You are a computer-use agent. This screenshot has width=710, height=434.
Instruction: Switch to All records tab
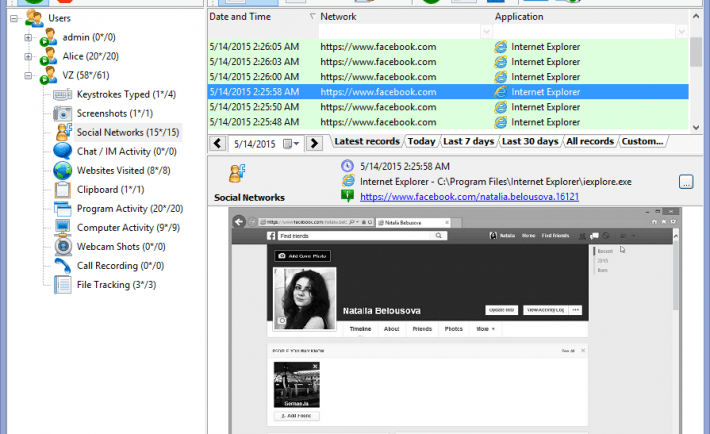590,142
